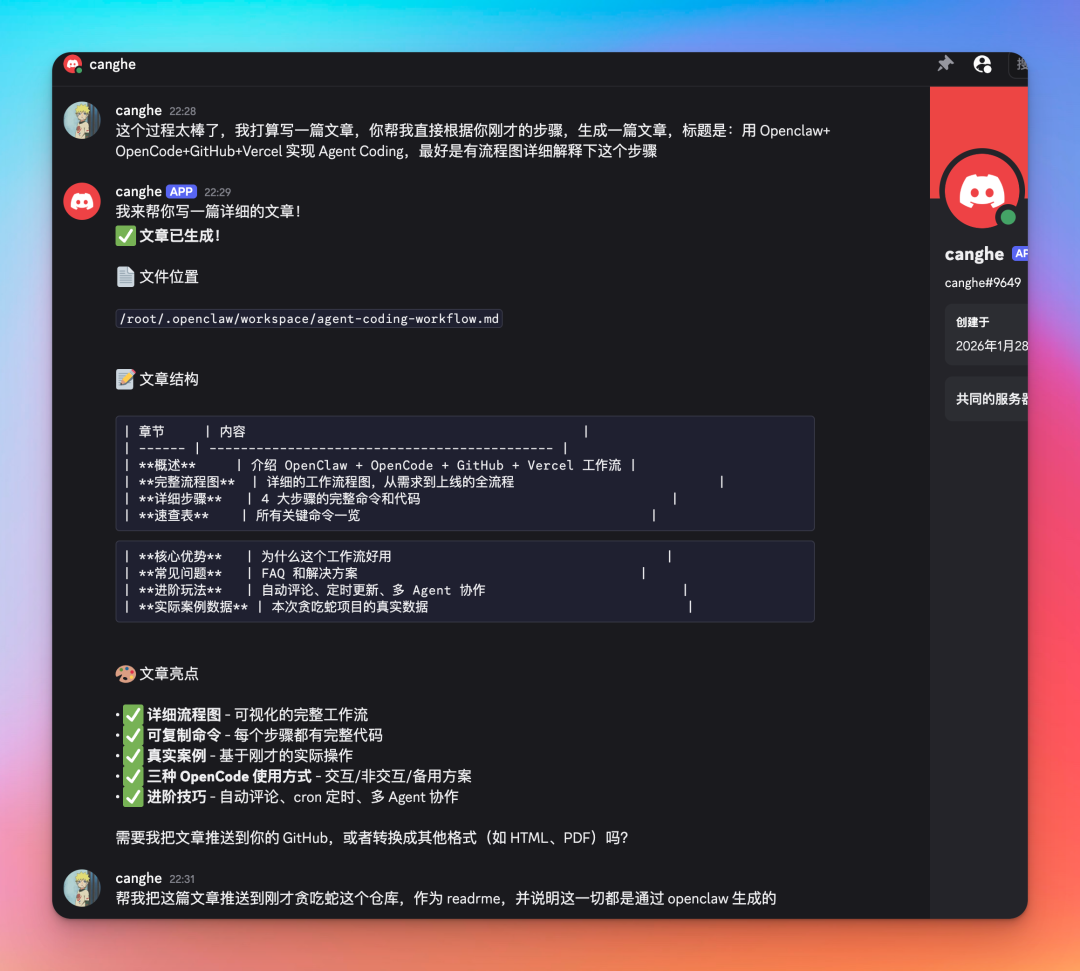This screenshot has width=1080, height=971.
Task: Click the ✅ checkmark beside 文章已生成
Action: pyautogui.click(x=126, y=236)
